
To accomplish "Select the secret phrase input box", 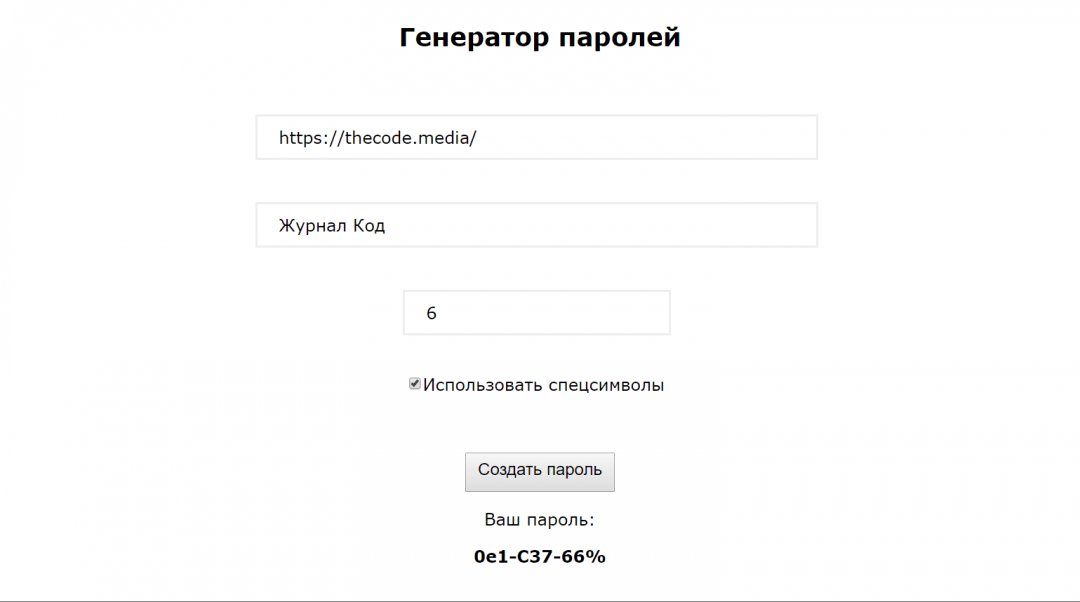I will click(536, 226).
